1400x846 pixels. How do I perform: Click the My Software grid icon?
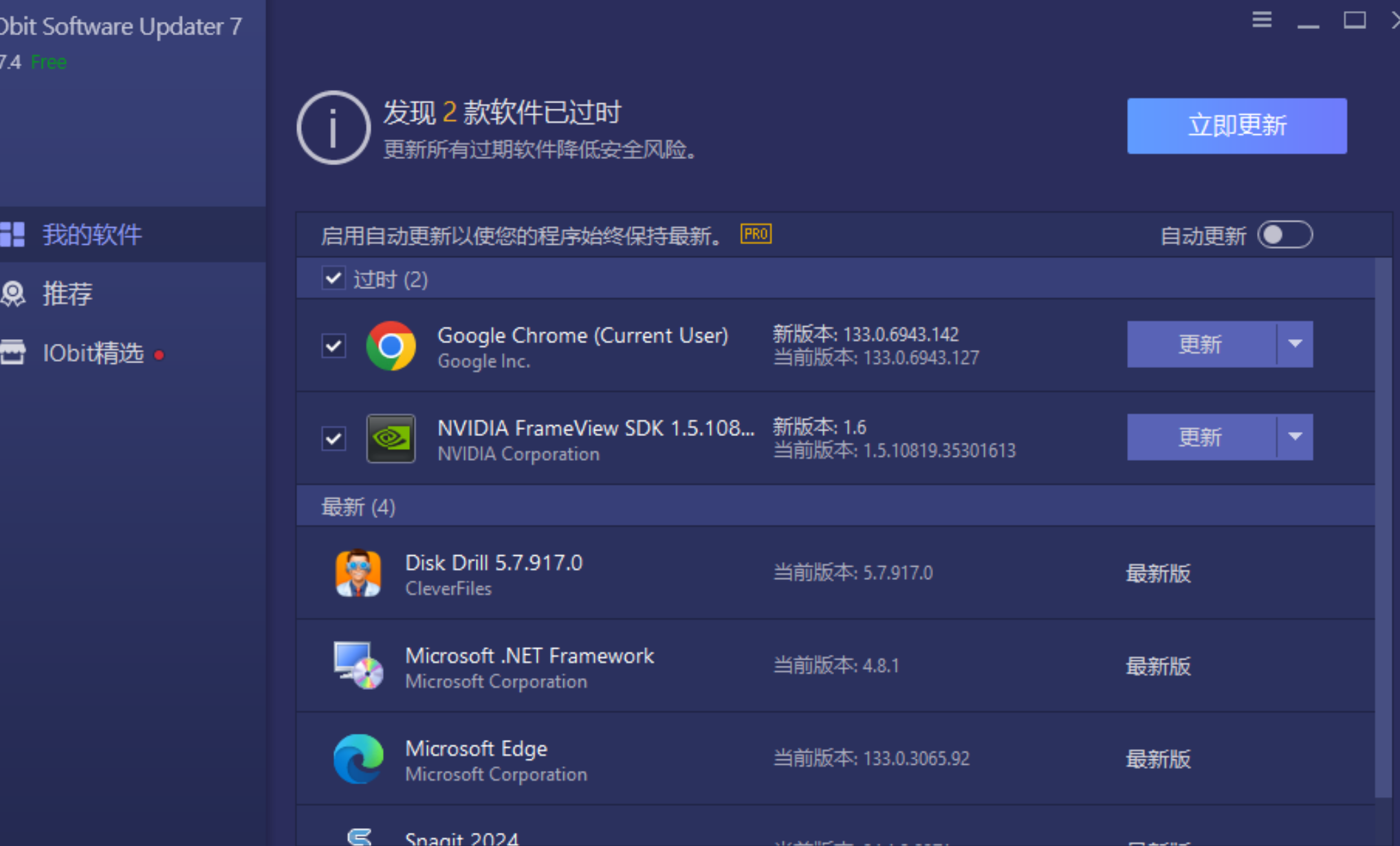[12, 234]
